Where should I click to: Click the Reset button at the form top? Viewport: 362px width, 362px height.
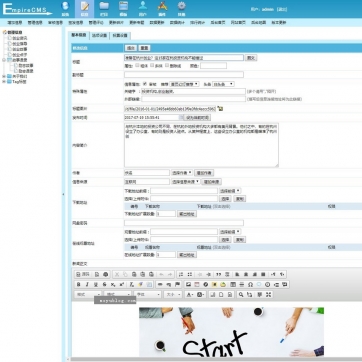click(144, 48)
